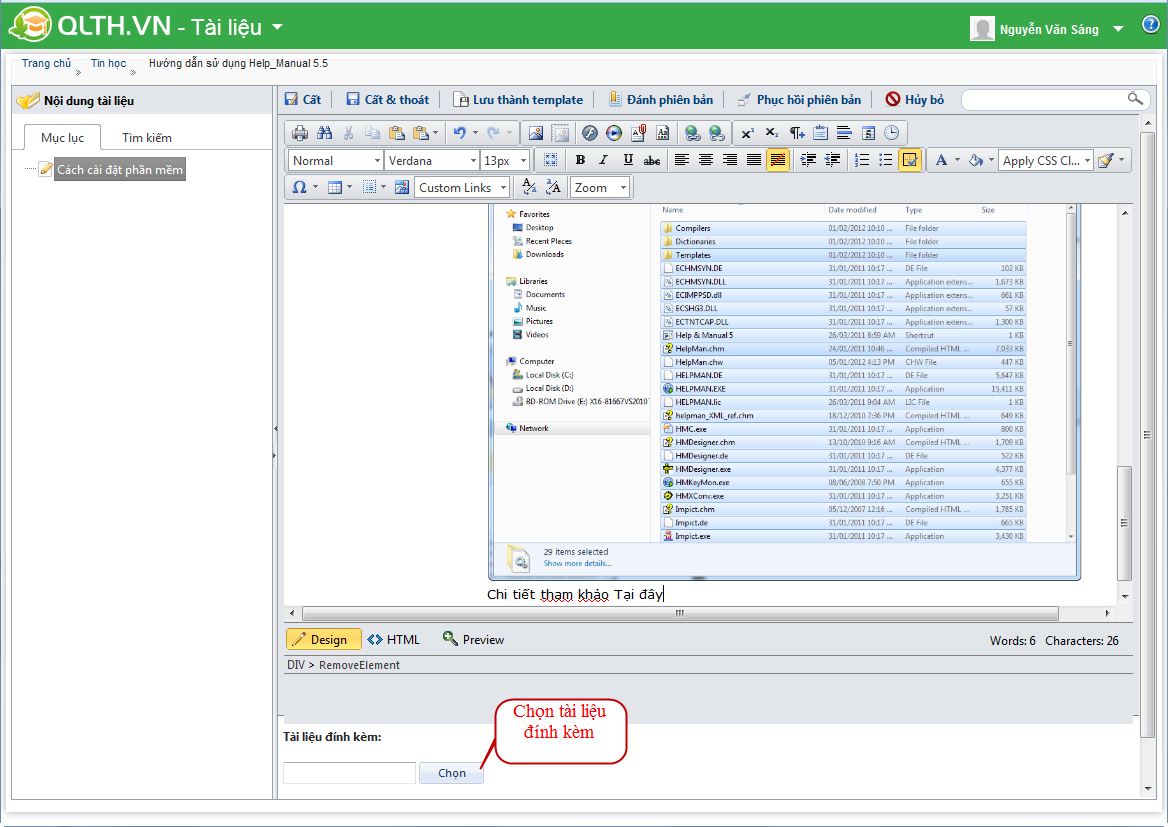Image resolution: width=1168 pixels, height=827 pixels.
Task: Click the Insert Symbol omega icon
Action: 299,187
